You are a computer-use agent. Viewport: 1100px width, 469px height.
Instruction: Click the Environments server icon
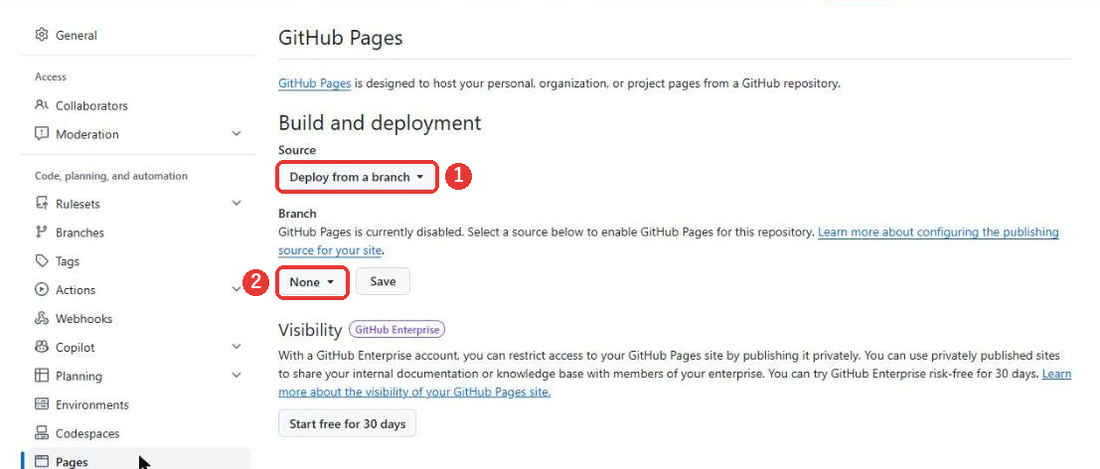coord(41,405)
